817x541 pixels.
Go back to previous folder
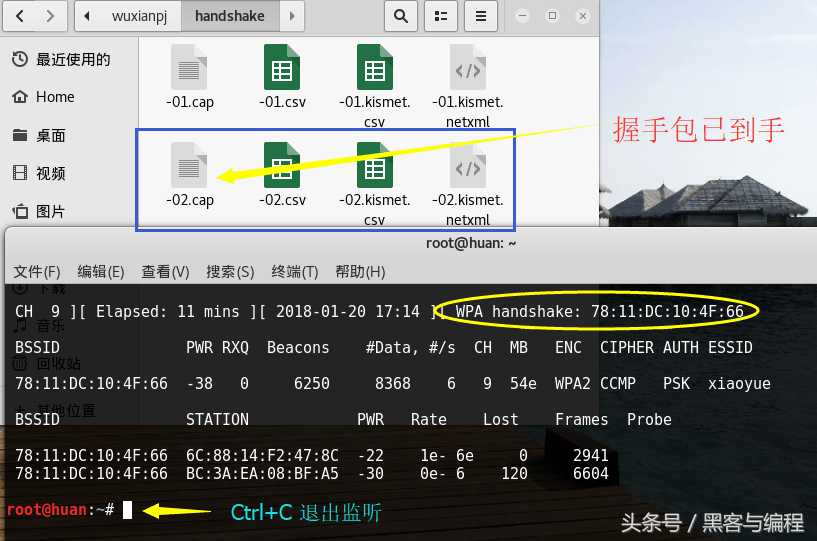pos(20,16)
